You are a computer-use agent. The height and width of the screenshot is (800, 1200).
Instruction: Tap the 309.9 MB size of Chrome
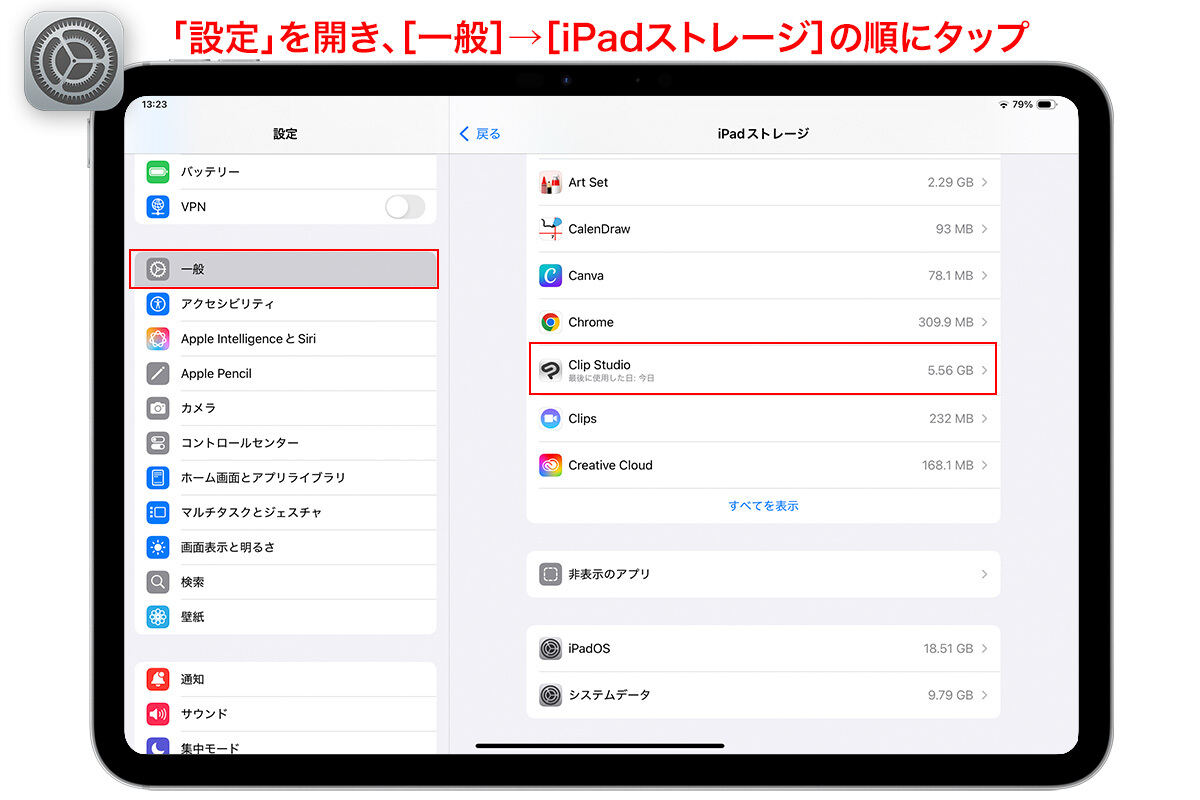946,322
